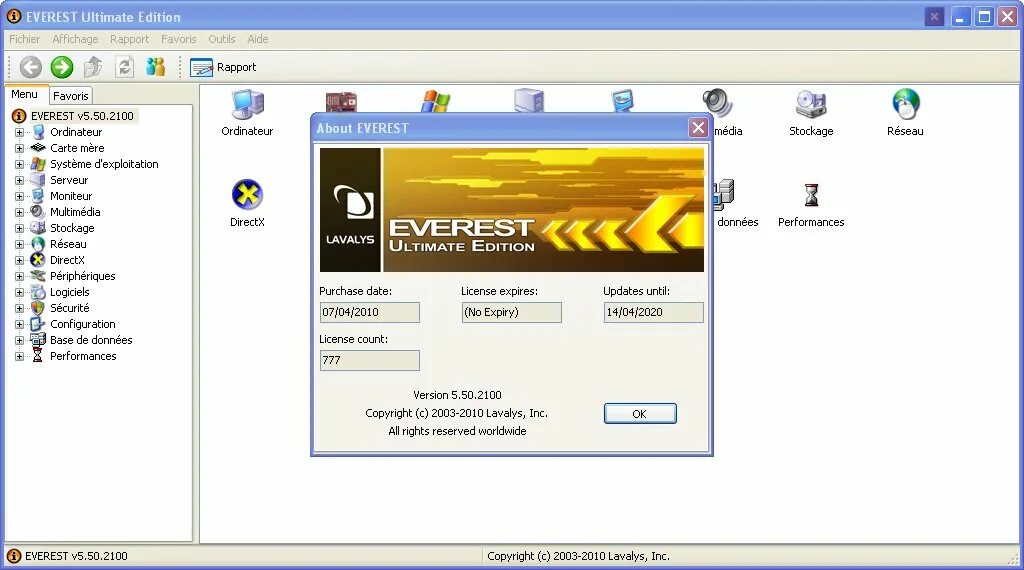The width and height of the screenshot is (1024, 570).
Task: Click the Sécurité shield icon in the tree
Action: [x=38, y=308]
